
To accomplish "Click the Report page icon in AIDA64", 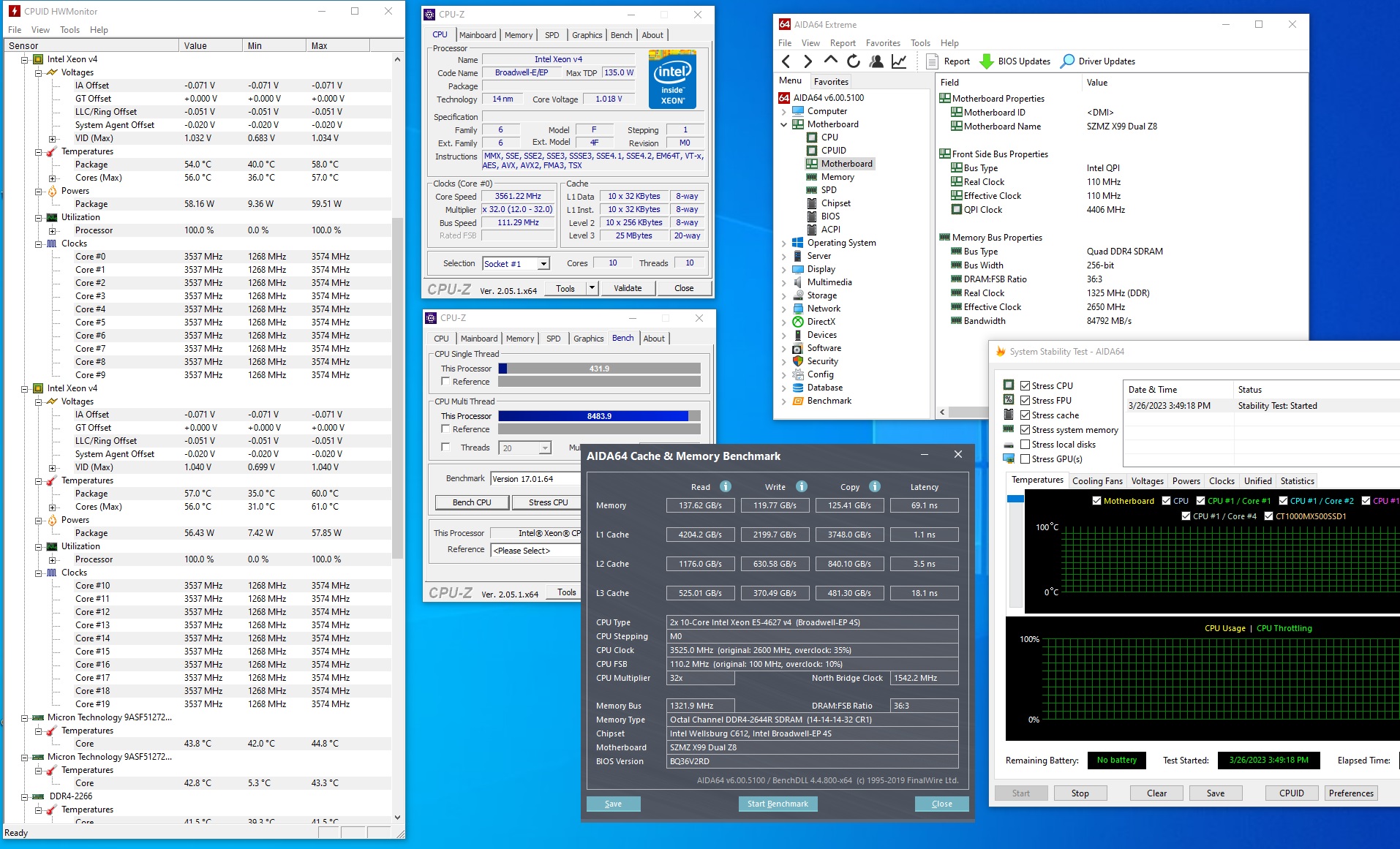I will coord(932,61).
